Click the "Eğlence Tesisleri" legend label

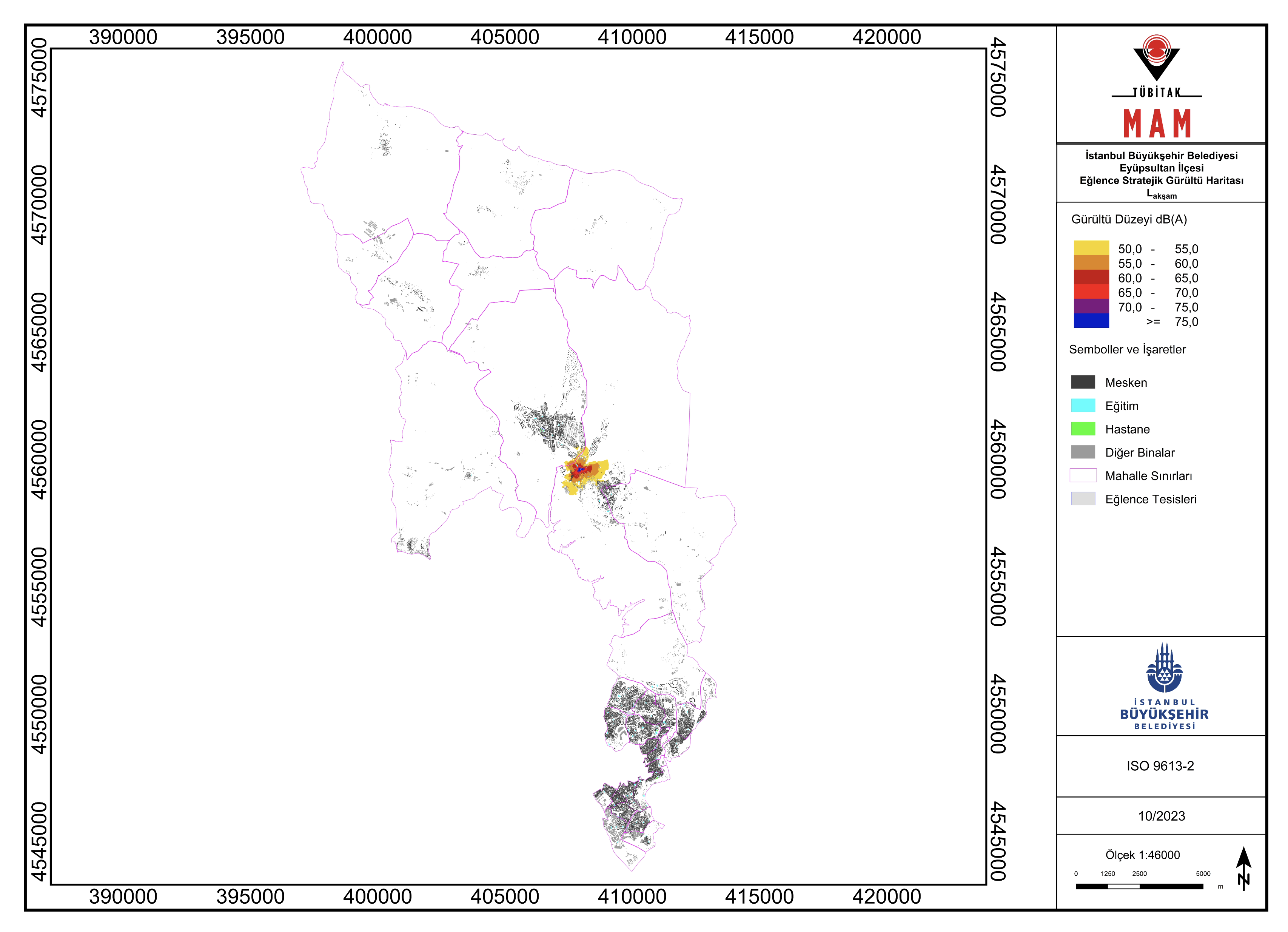click(1151, 499)
